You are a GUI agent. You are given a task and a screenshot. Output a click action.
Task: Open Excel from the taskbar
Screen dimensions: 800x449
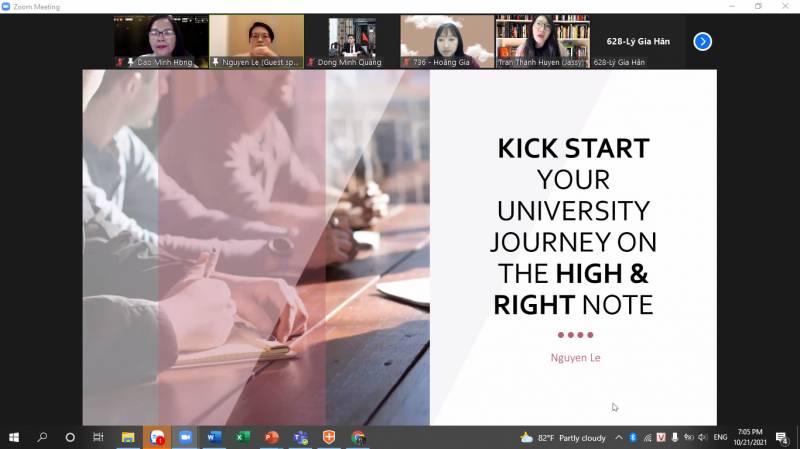click(242, 437)
